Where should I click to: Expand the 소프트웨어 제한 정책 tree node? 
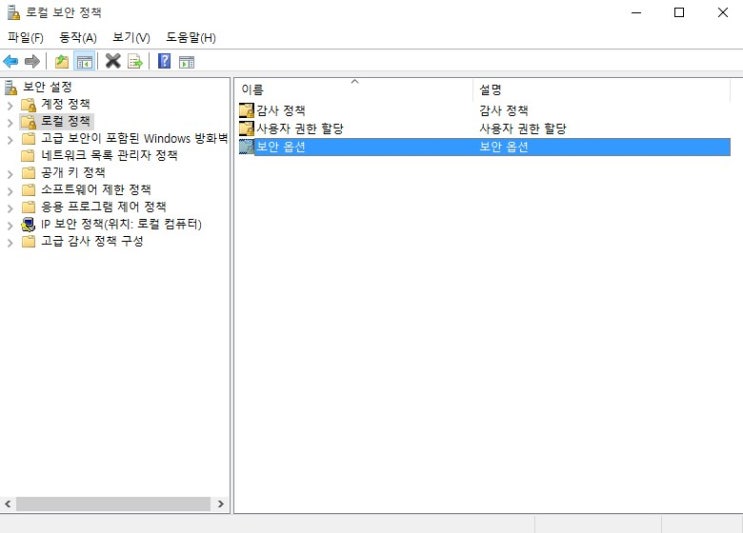click(10, 191)
